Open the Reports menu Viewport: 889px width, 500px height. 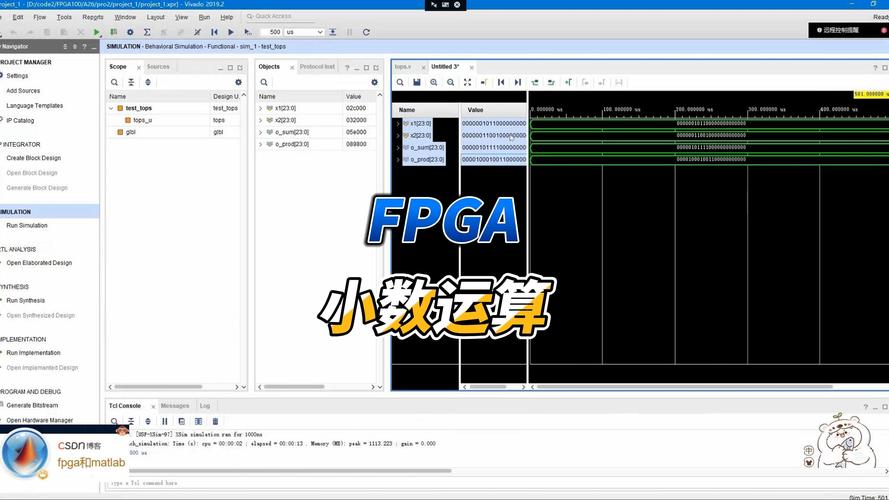pos(93,17)
